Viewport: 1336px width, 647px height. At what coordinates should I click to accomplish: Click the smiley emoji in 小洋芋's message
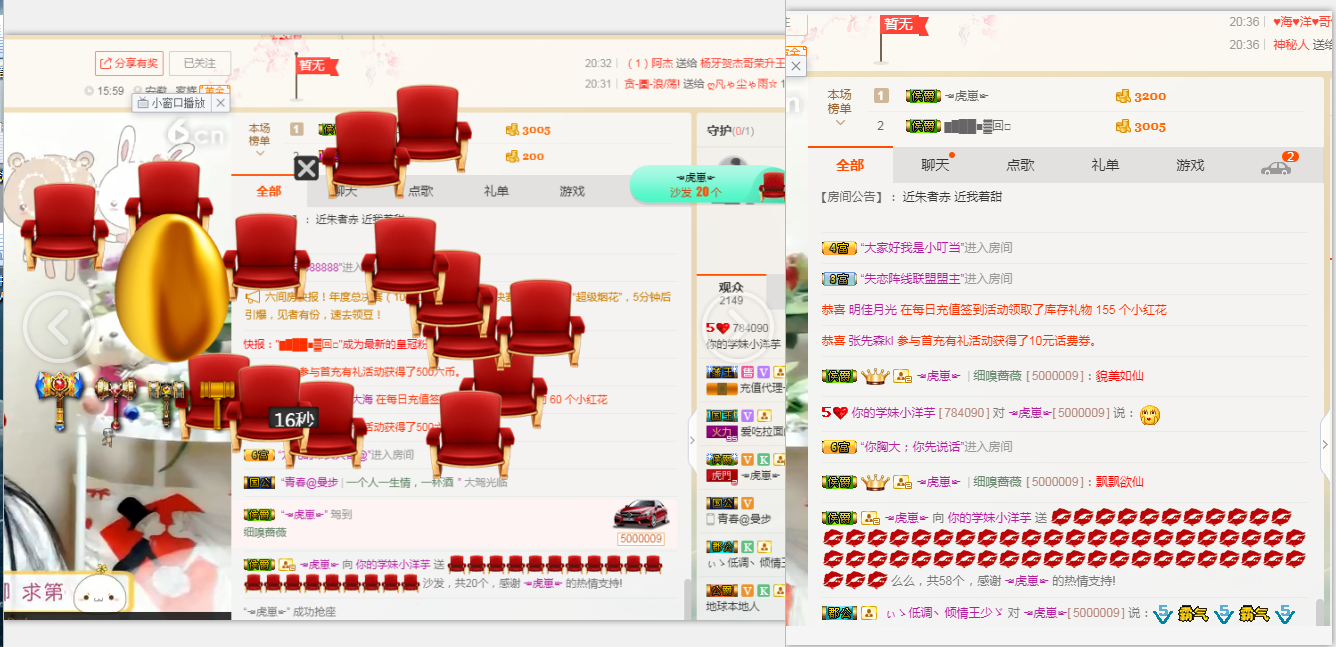pos(1149,414)
